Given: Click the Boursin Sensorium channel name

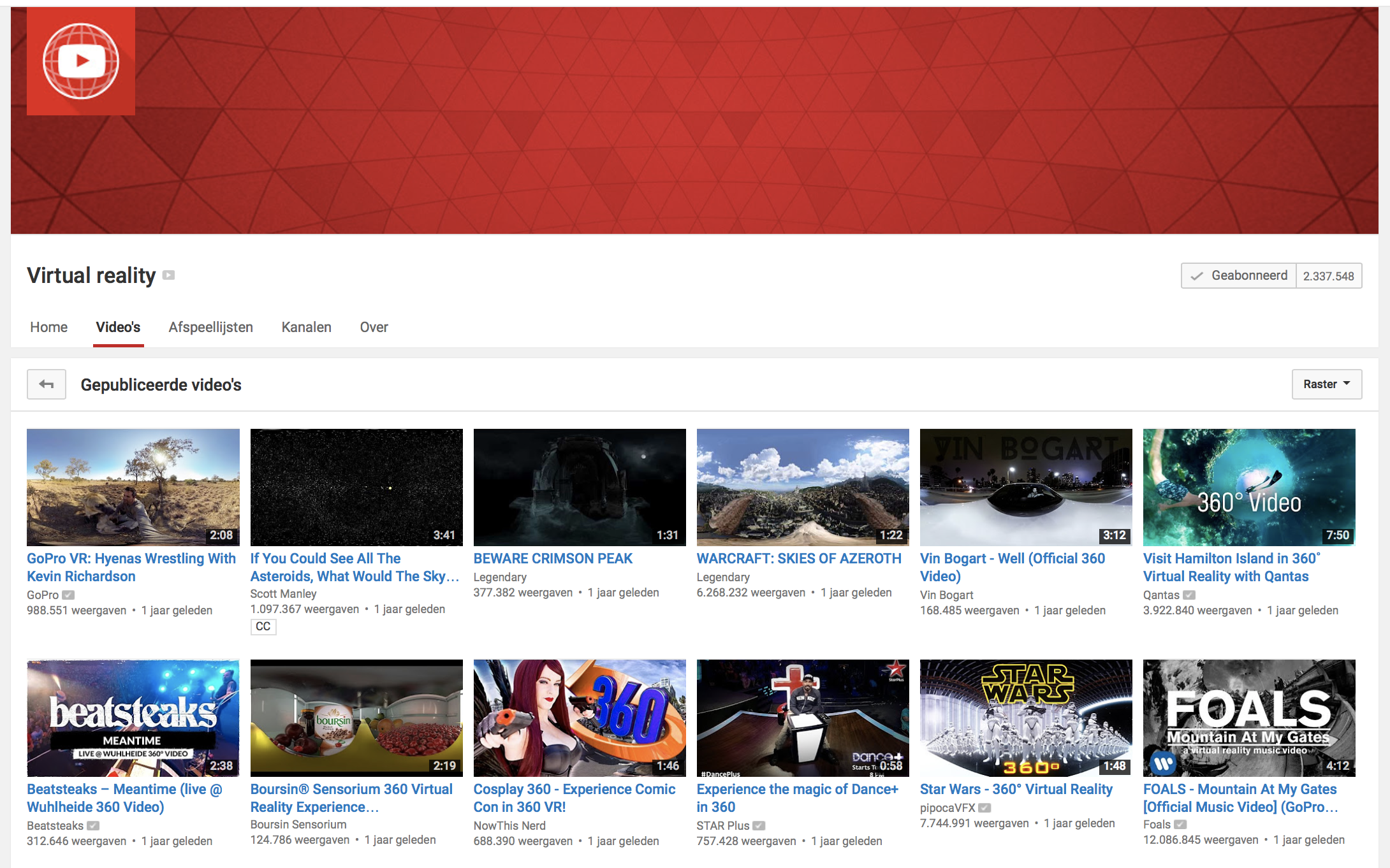Looking at the screenshot, I should 298,824.
